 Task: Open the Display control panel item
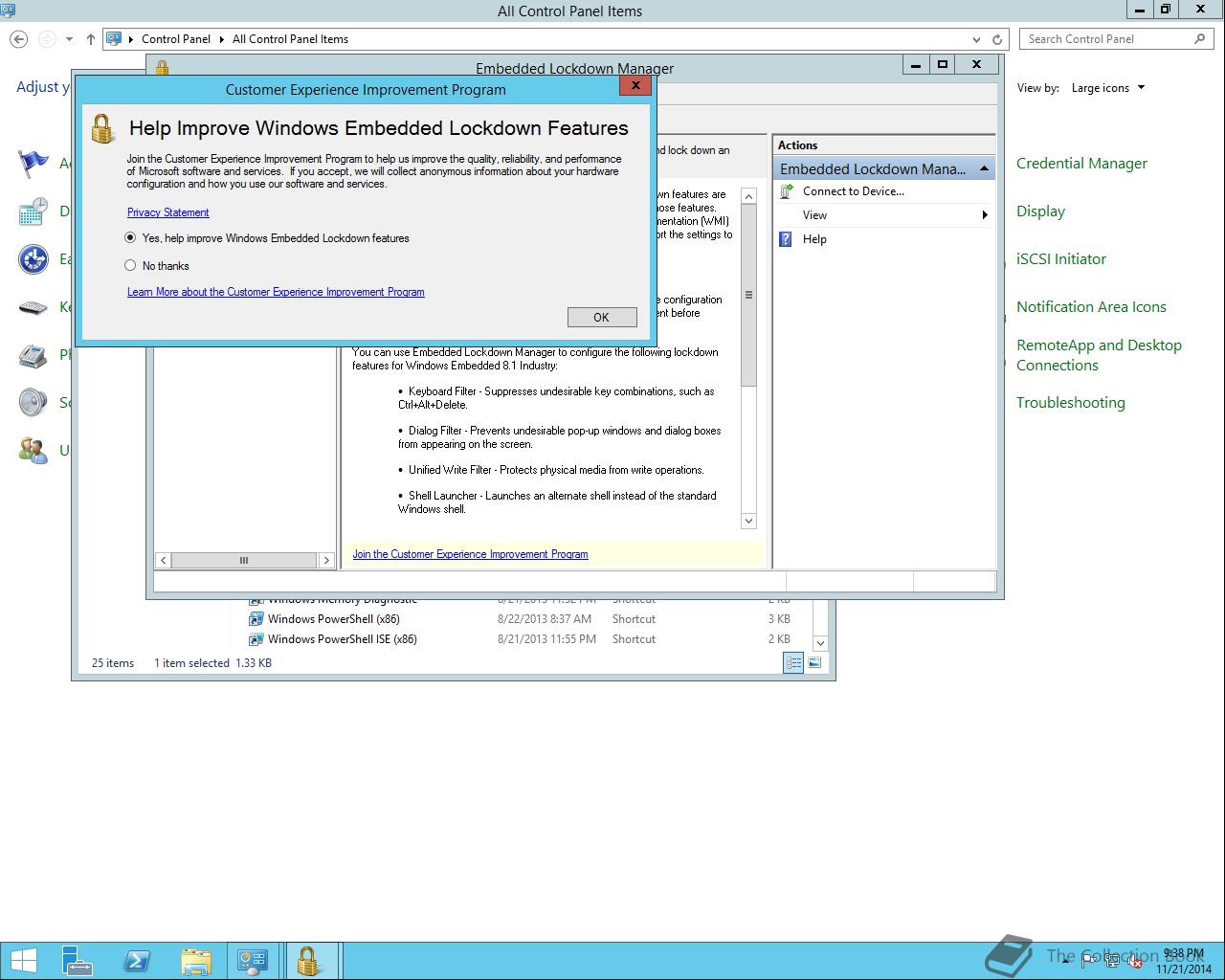(x=1040, y=212)
